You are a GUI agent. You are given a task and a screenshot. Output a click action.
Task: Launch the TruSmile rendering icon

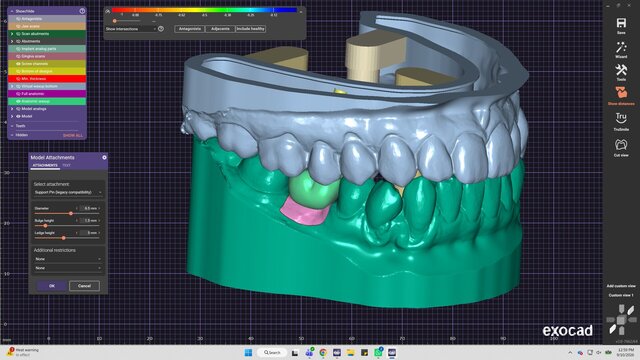tap(621, 119)
